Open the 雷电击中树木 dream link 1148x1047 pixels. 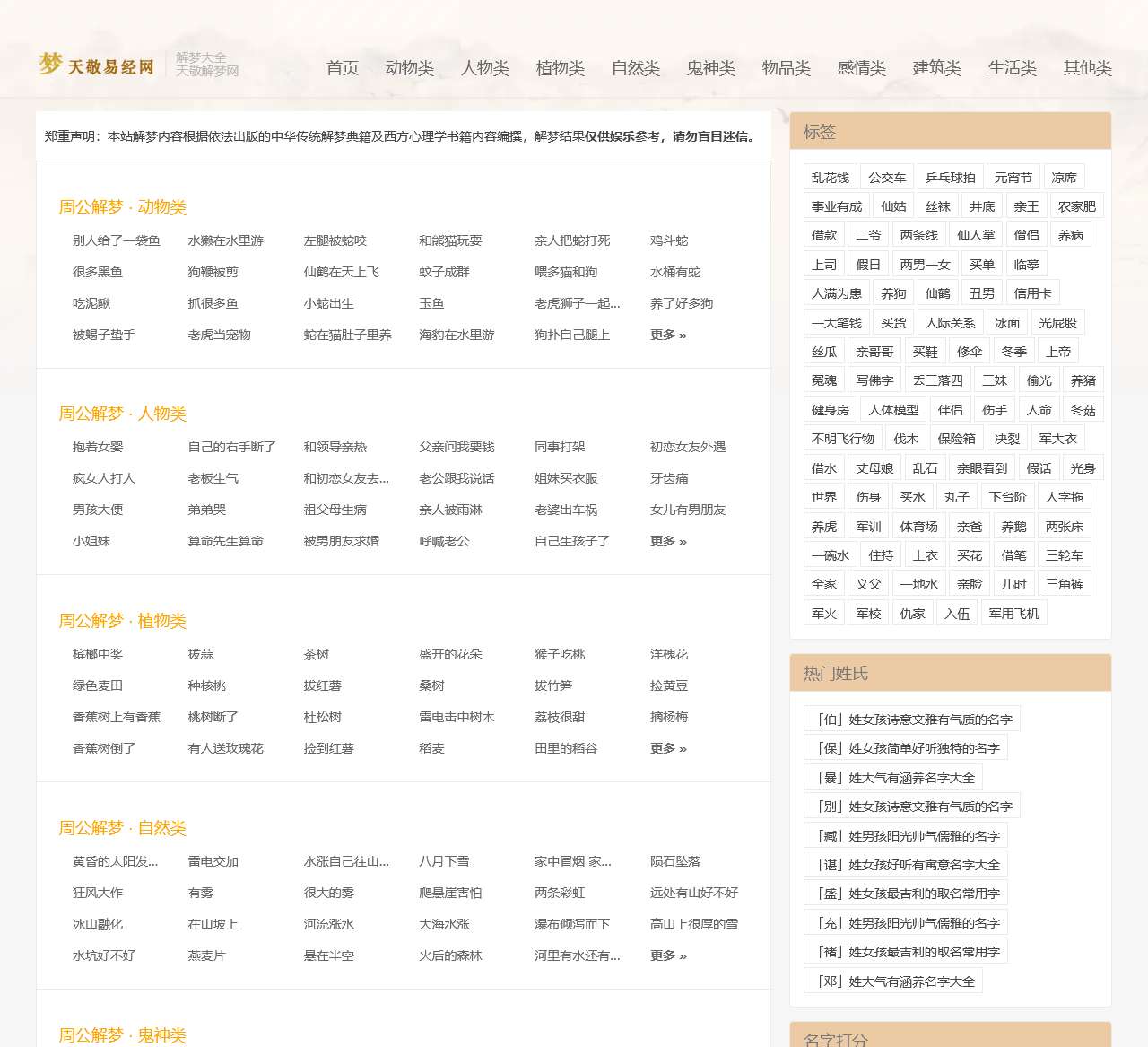(457, 717)
